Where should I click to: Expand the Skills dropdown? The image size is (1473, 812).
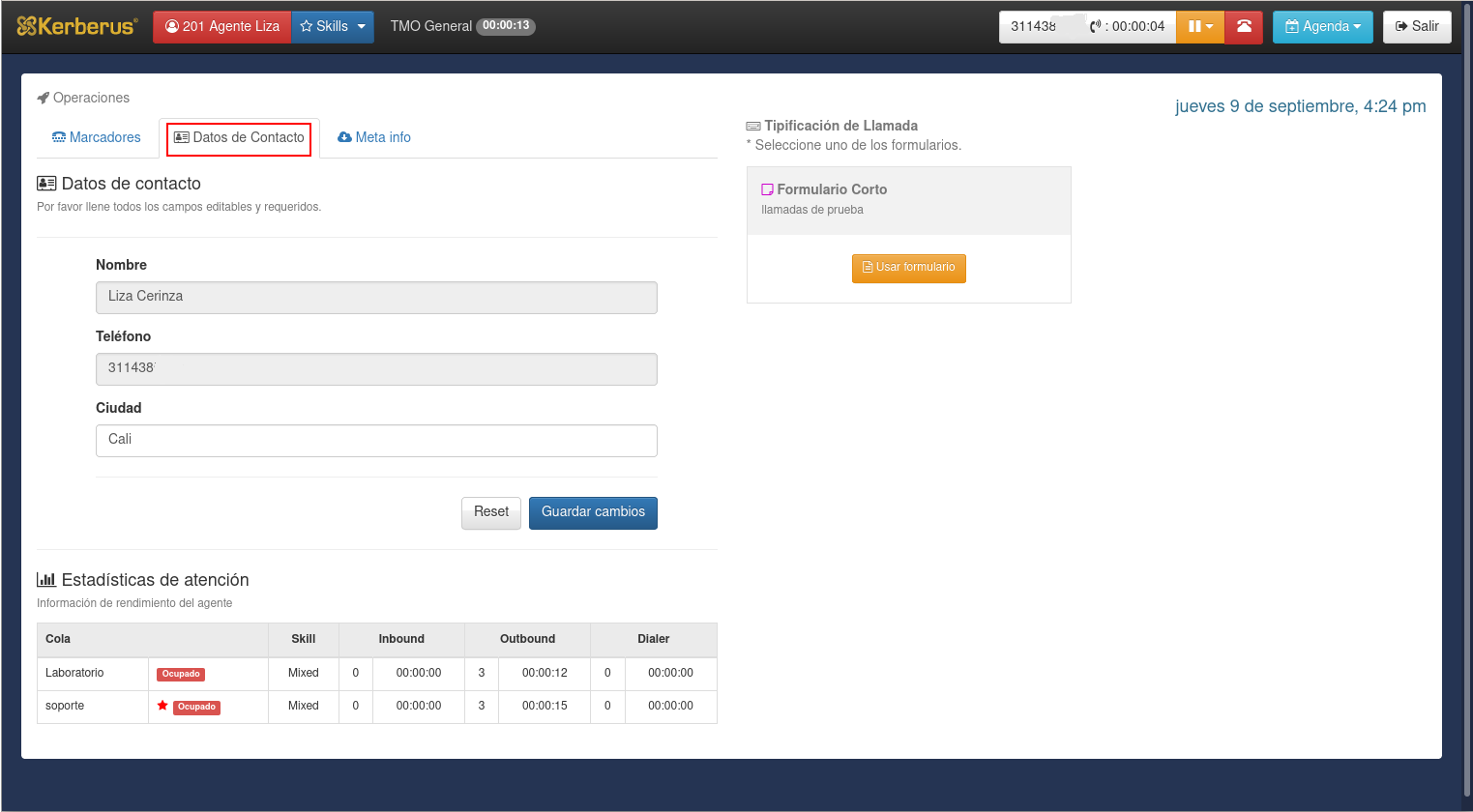[x=333, y=26]
